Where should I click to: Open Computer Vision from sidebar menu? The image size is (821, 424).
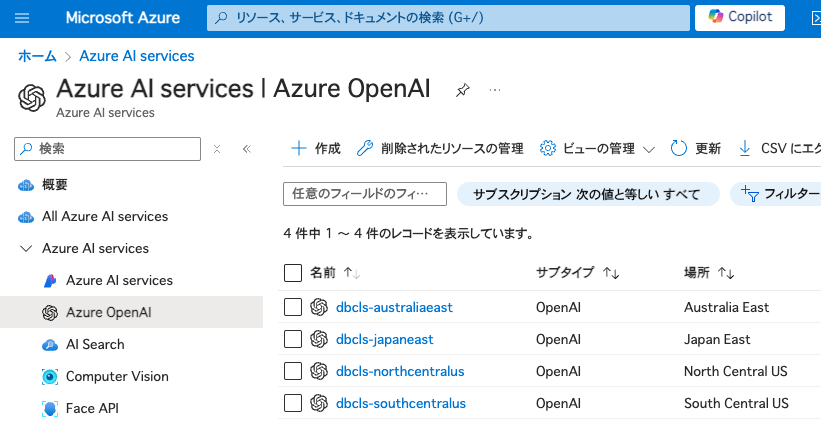click(x=117, y=376)
